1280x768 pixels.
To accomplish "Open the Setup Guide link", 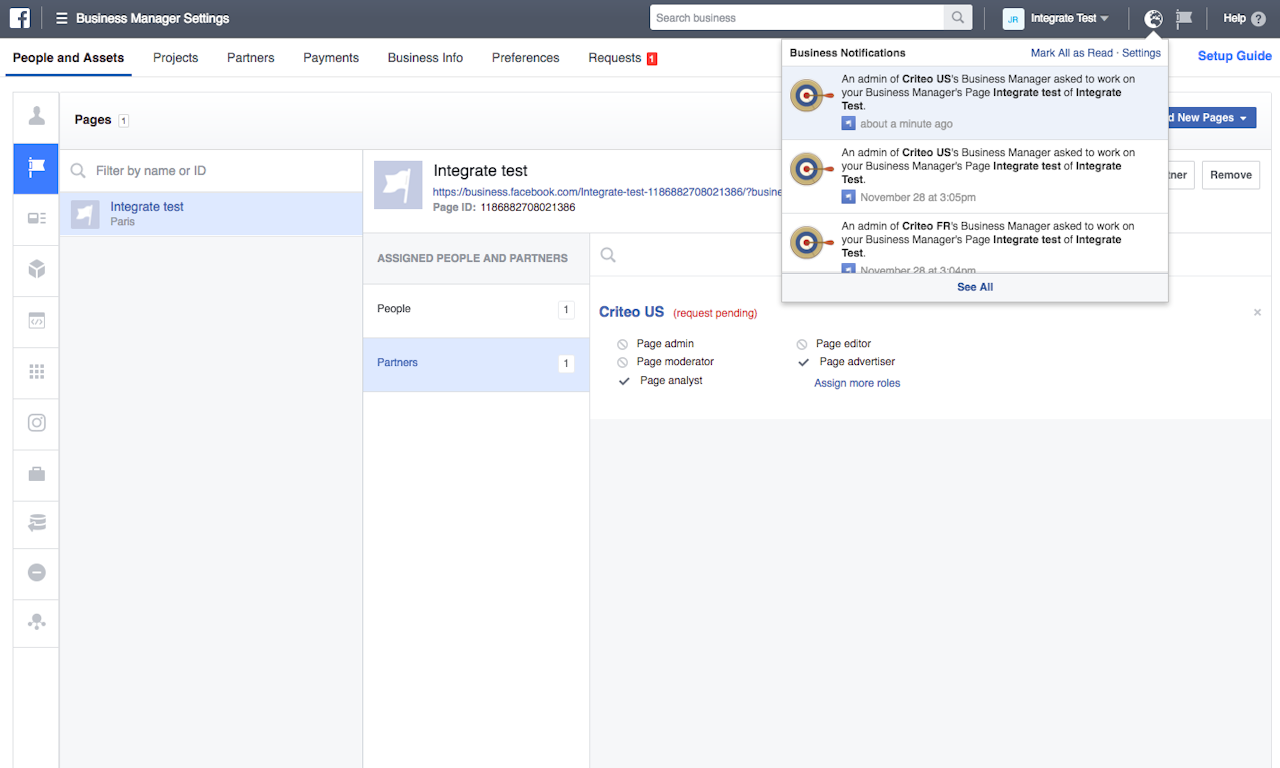I will [1235, 56].
